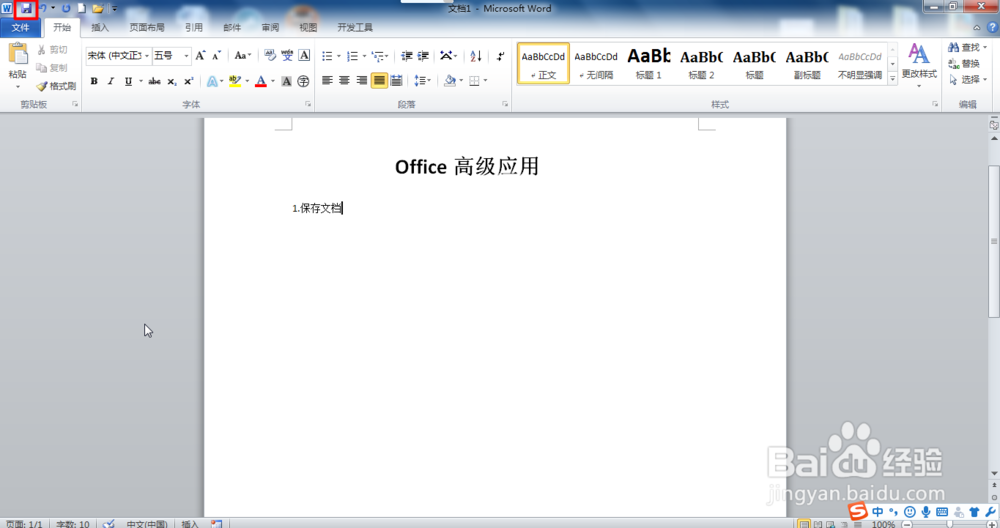Click Format Painter (格式刷)
The image size is (1000, 528).
coord(56,86)
